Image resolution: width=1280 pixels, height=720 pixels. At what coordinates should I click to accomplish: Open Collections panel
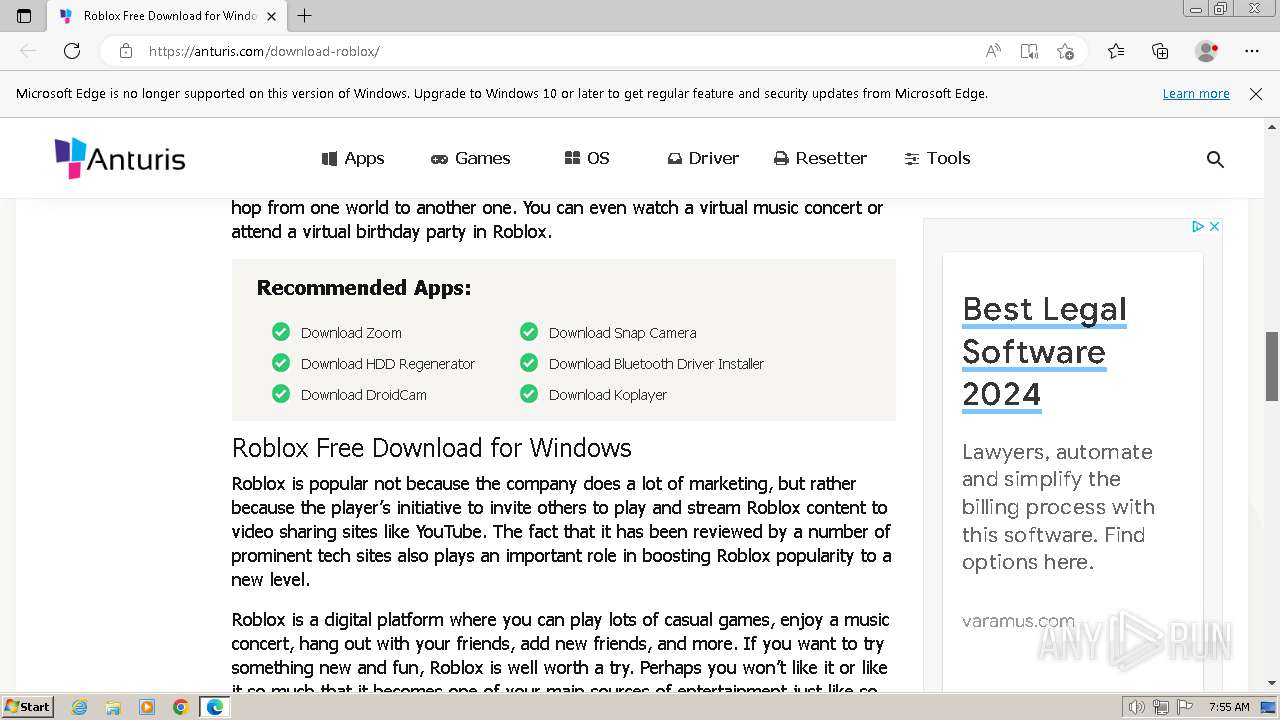pos(1160,51)
